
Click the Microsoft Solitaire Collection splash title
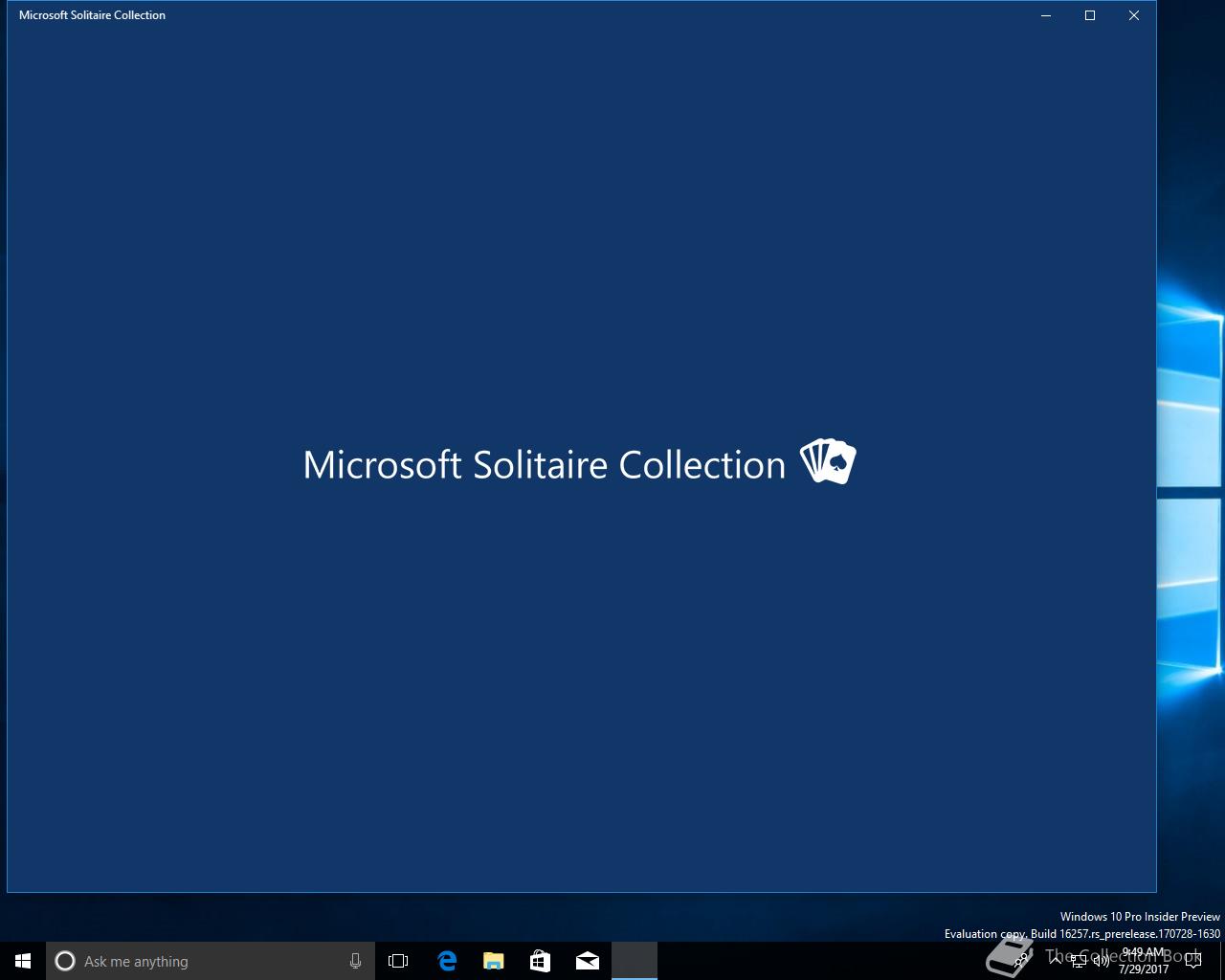(x=545, y=464)
